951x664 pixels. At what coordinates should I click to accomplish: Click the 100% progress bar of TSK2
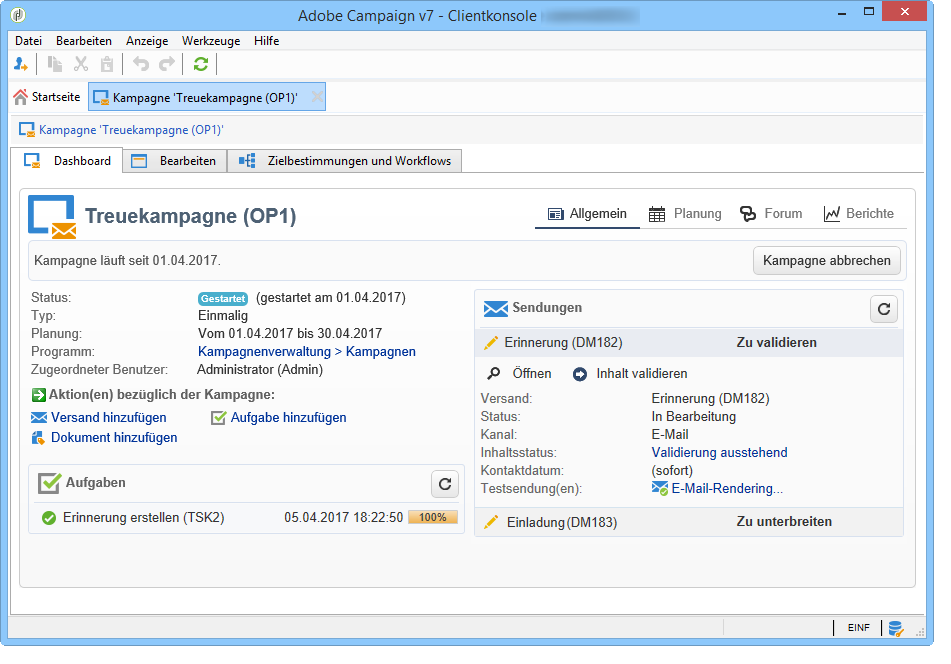click(x=432, y=517)
